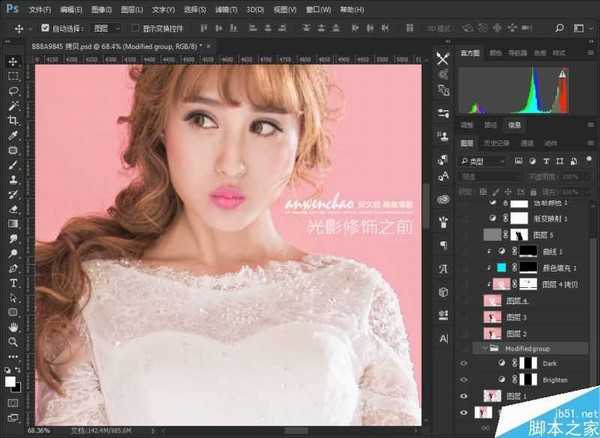Select the Move tool in the toolbox
600x438 pixels.
tap(13, 62)
